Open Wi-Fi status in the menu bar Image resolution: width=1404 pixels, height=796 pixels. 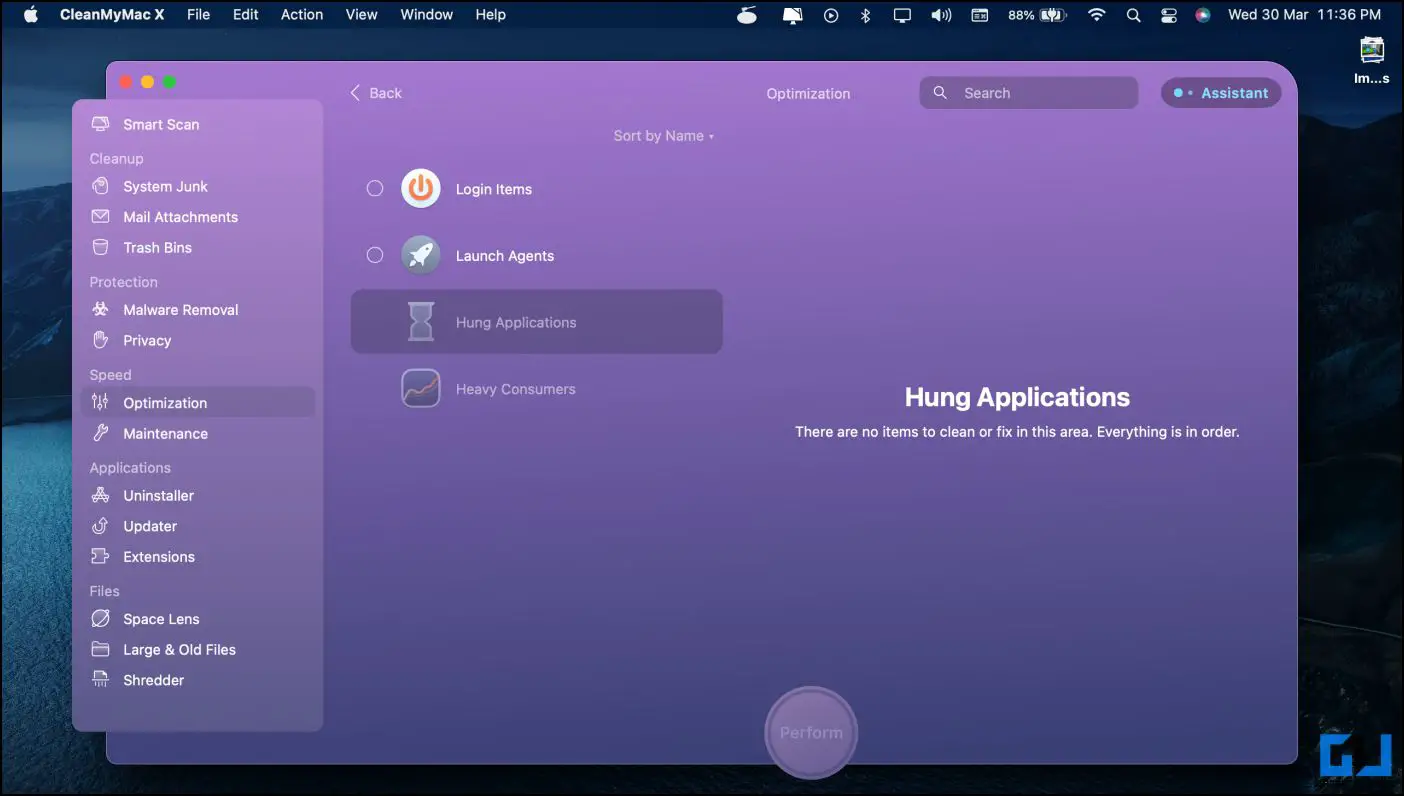tap(1097, 15)
